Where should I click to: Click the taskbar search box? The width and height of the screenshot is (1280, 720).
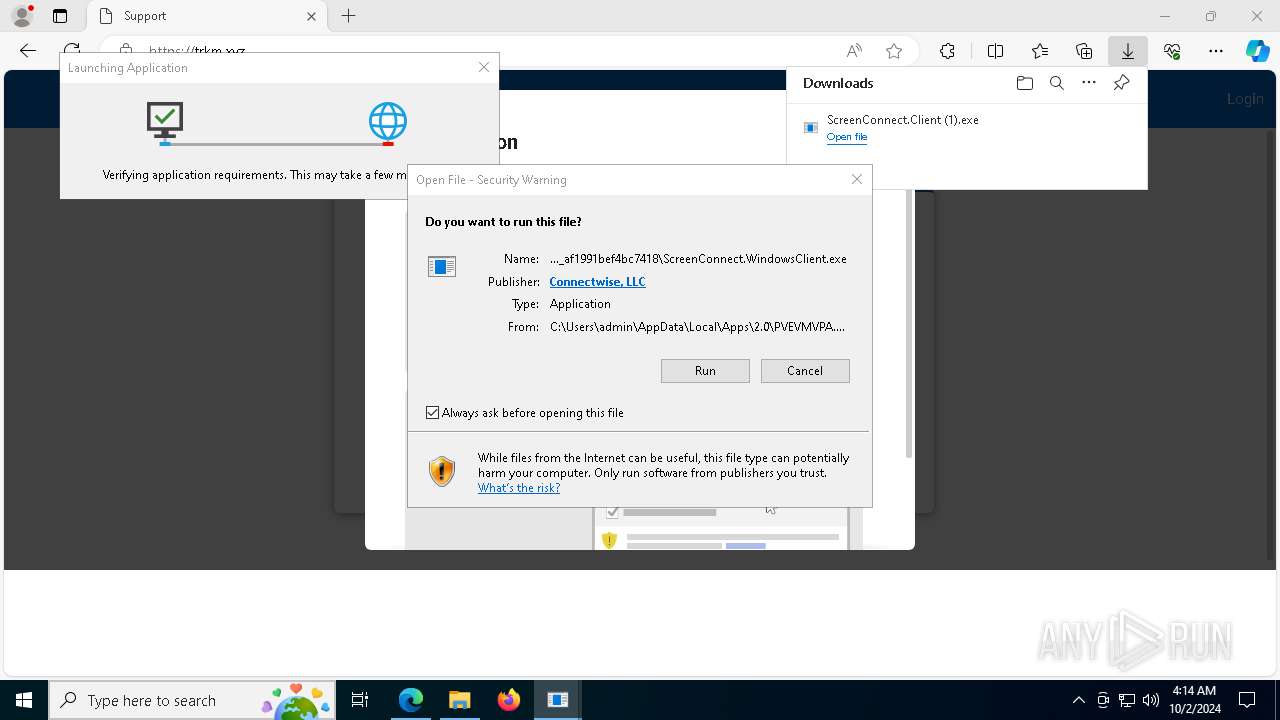(192, 700)
